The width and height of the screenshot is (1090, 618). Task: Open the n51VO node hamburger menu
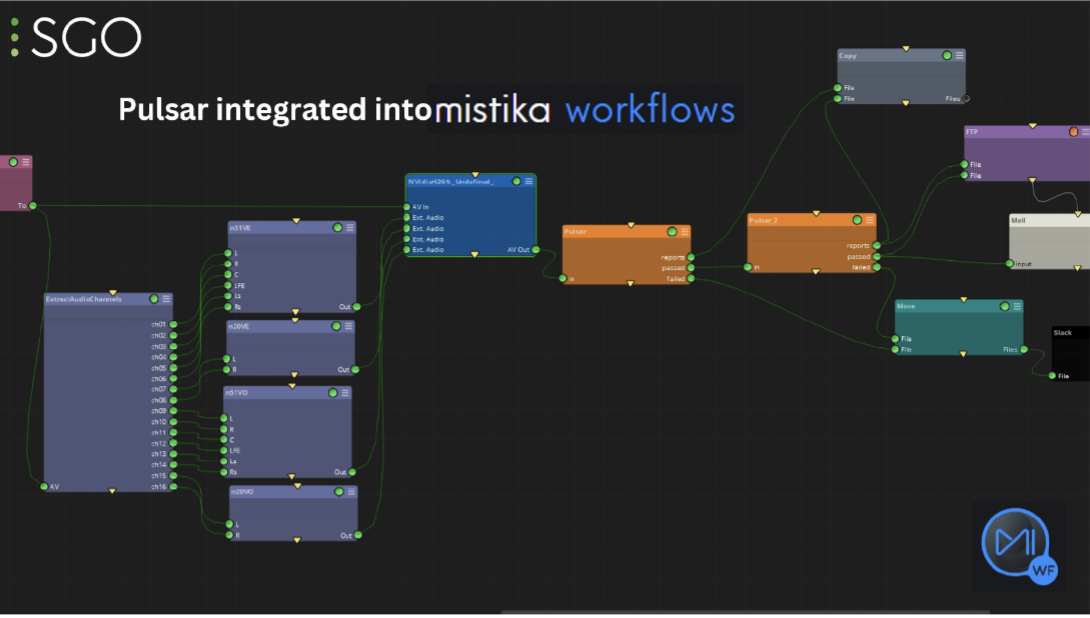click(x=345, y=393)
